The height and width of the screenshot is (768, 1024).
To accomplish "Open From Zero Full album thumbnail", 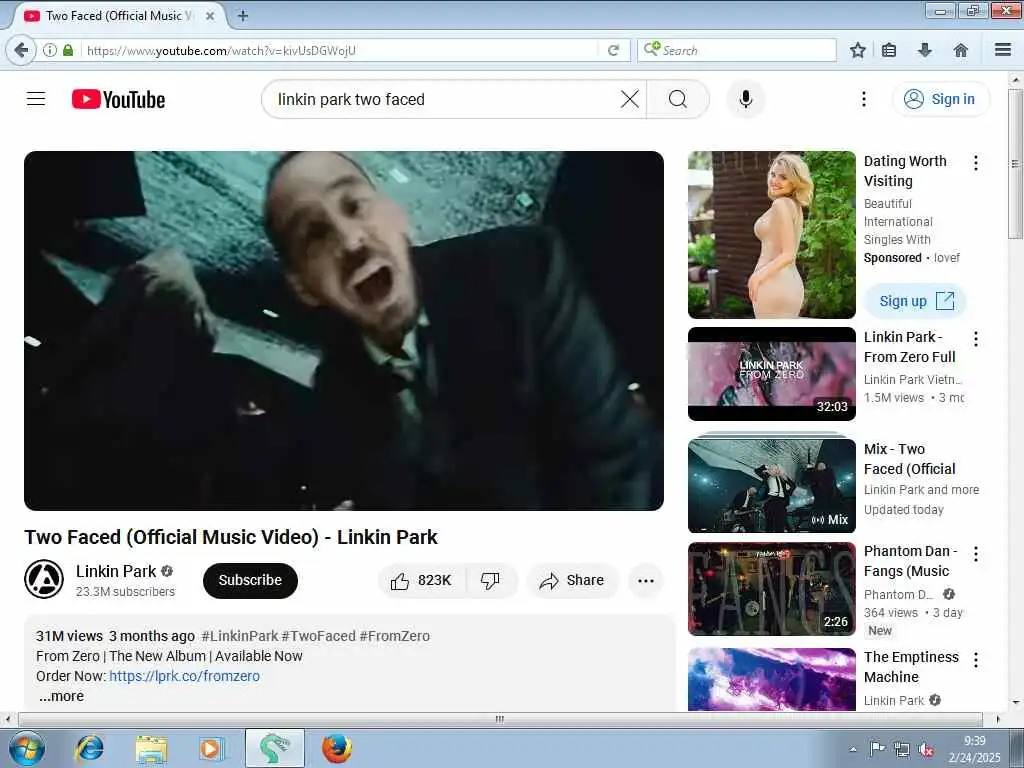I will click(771, 374).
